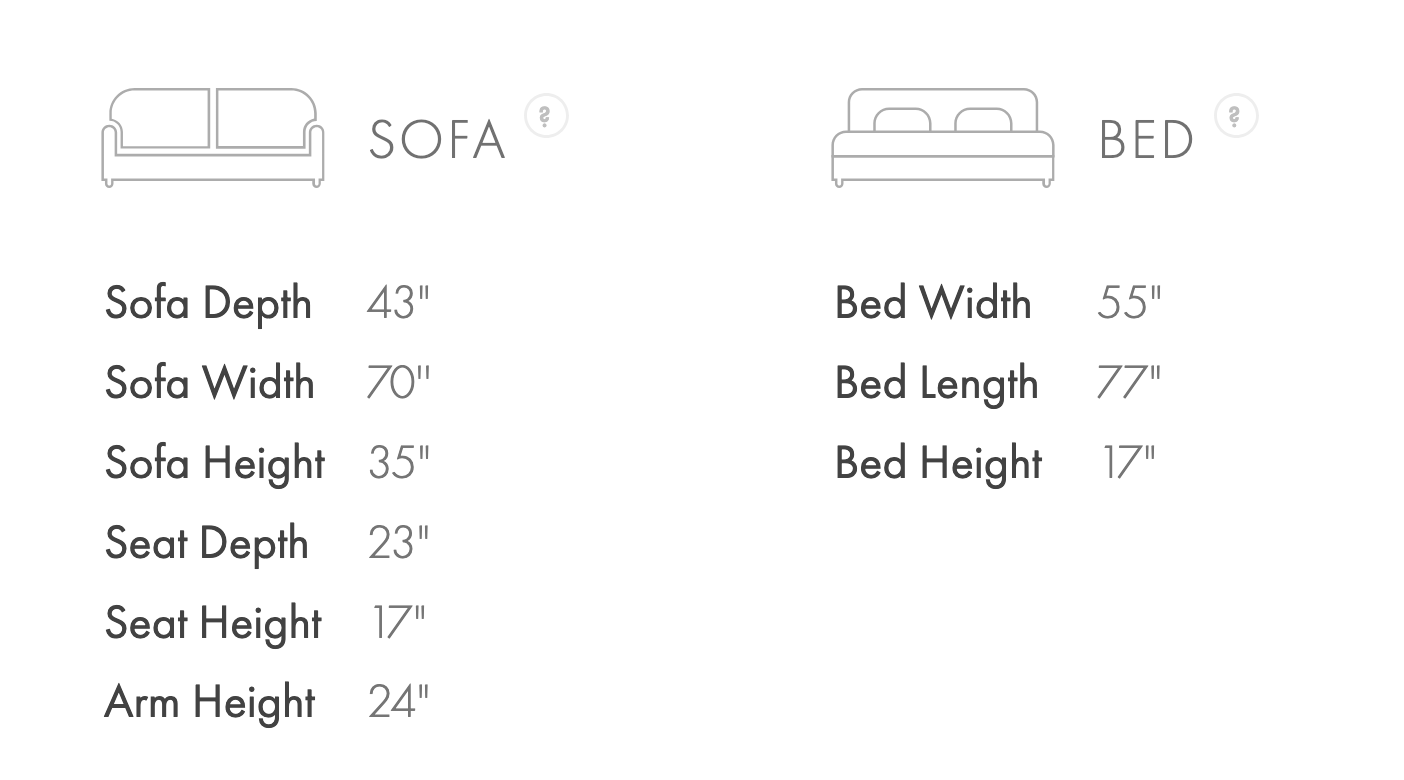Click the Bed Height label
The width and height of the screenshot is (1404, 780).
point(939,463)
